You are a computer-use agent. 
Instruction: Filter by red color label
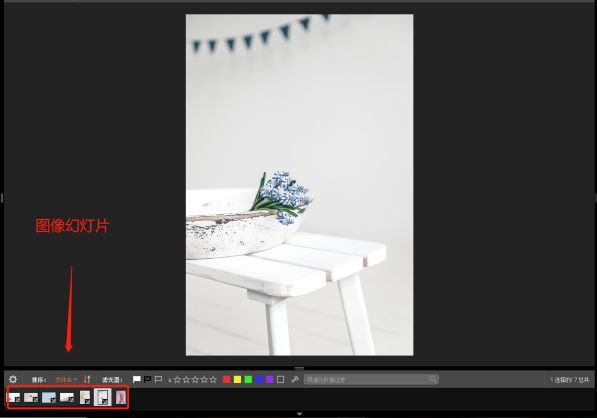click(227, 380)
